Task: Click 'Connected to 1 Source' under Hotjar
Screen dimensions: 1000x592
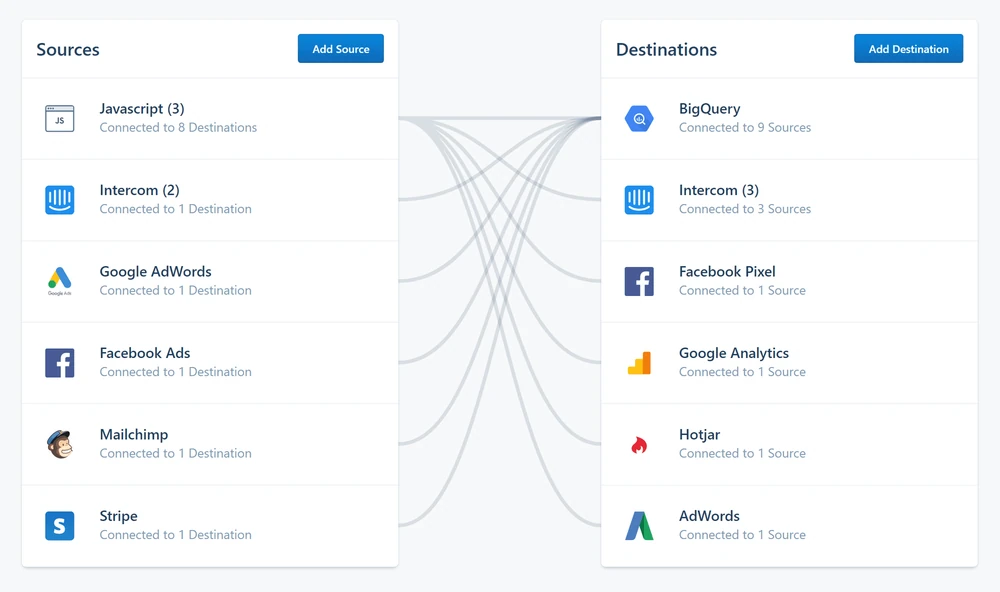Action: coord(742,454)
